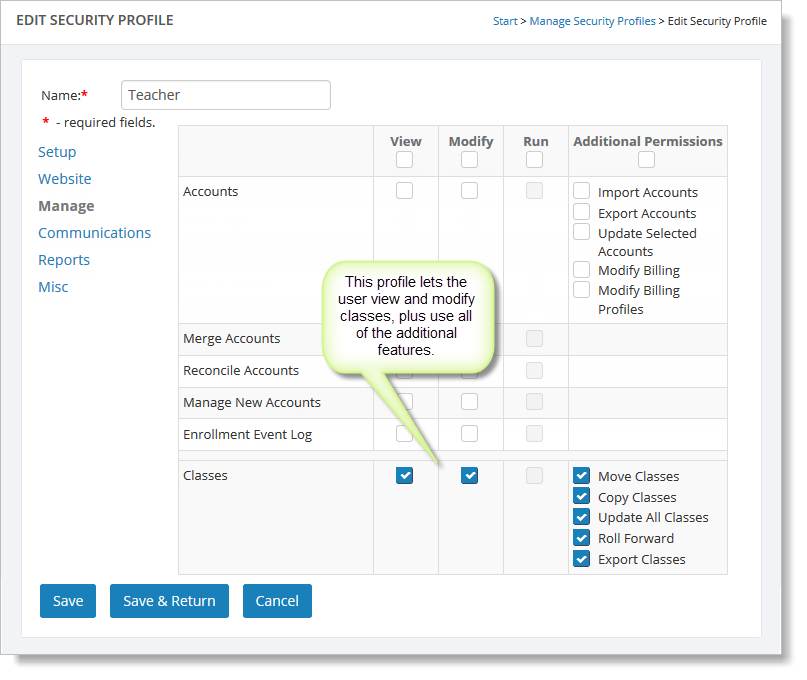
Task: Select all using View column header checkbox
Action: pyautogui.click(x=405, y=160)
